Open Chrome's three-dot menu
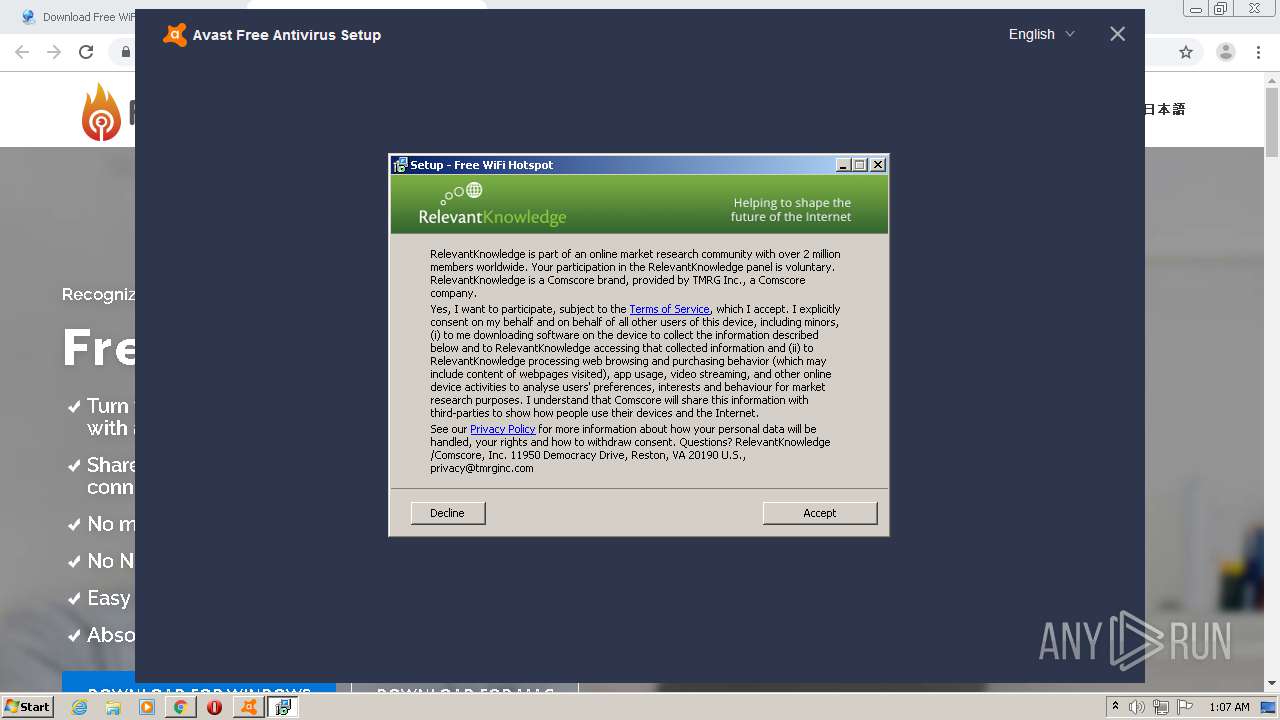This screenshot has height=720, width=1280. 1260,52
